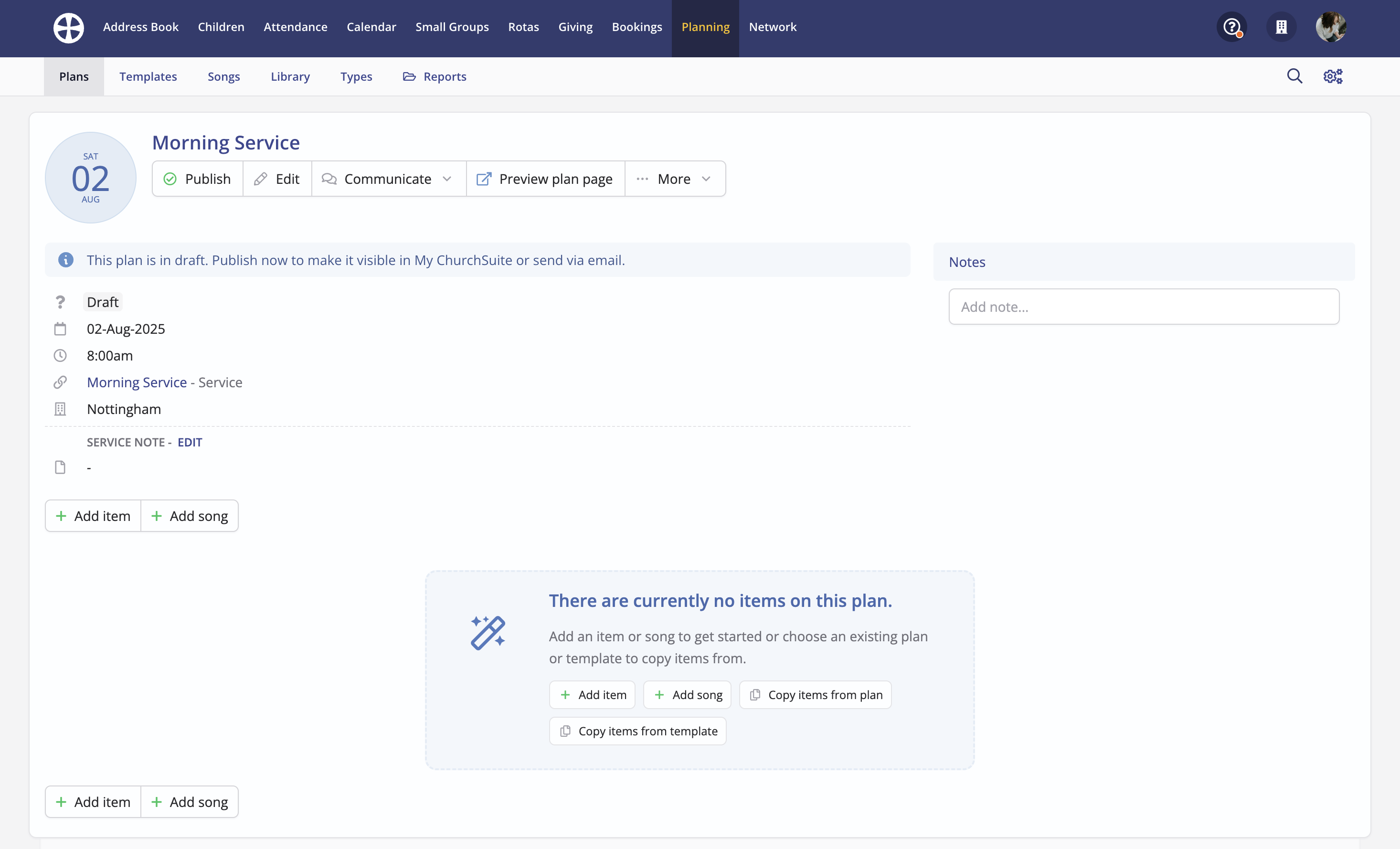Image resolution: width=1400 pixels, height=849 pixels.
Task: Click the Add note input field
Action: point(1144,307)
